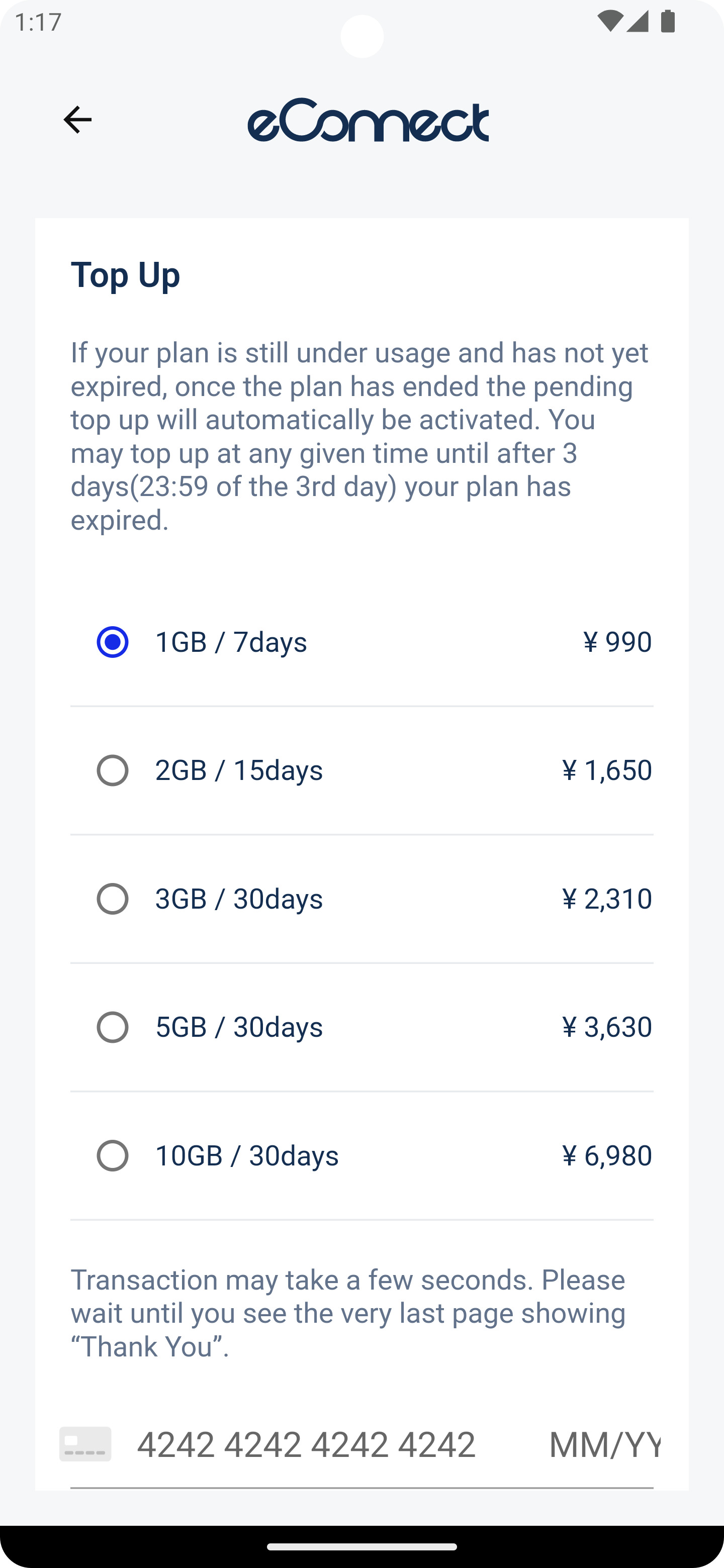Focus the MM/YY expiry field
Viewport: 724px width, 1568px height.
(x=604, y=1444)
